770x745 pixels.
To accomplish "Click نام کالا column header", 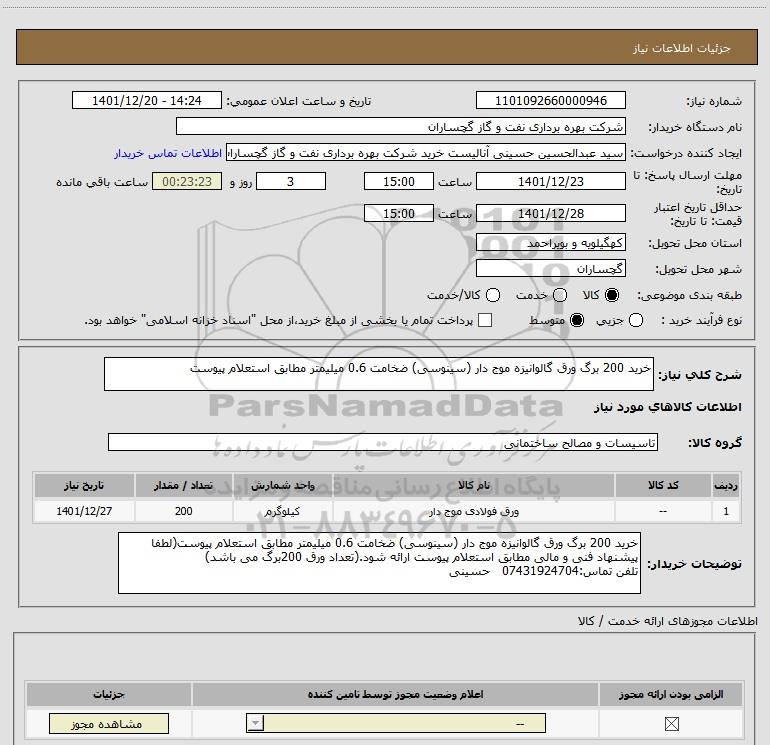I will 473,486.
